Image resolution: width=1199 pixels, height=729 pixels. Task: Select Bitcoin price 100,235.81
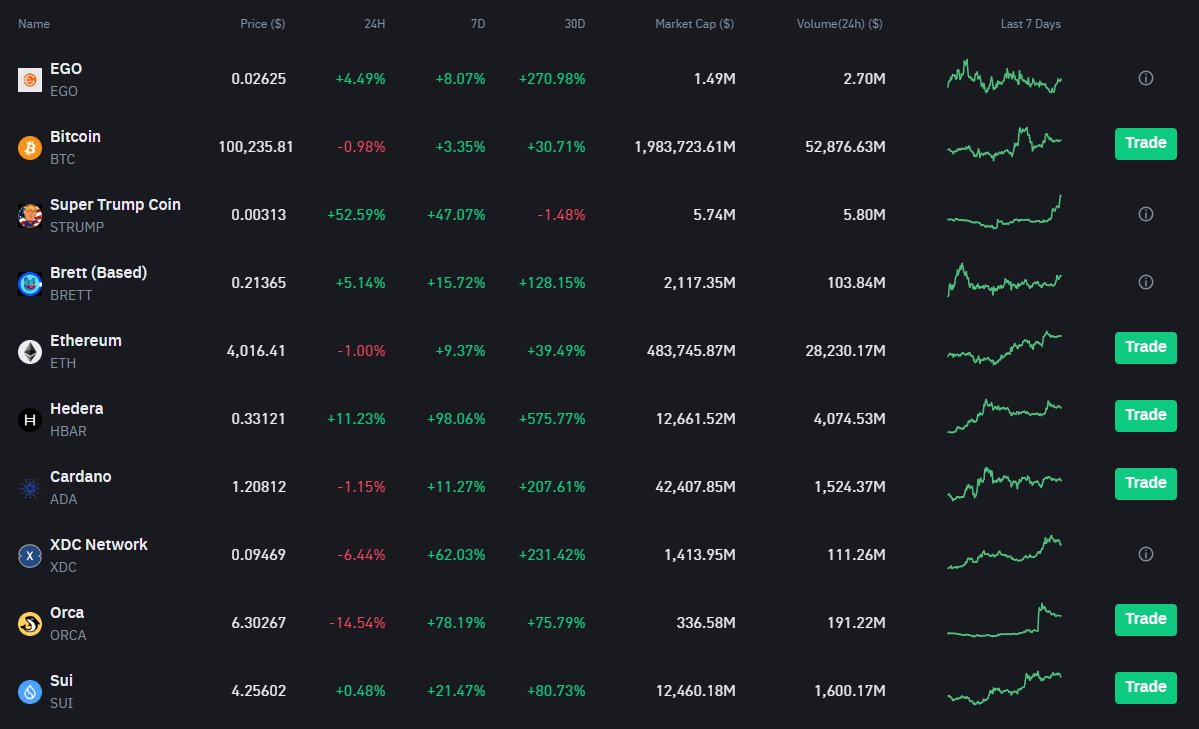tap(255, 147)
